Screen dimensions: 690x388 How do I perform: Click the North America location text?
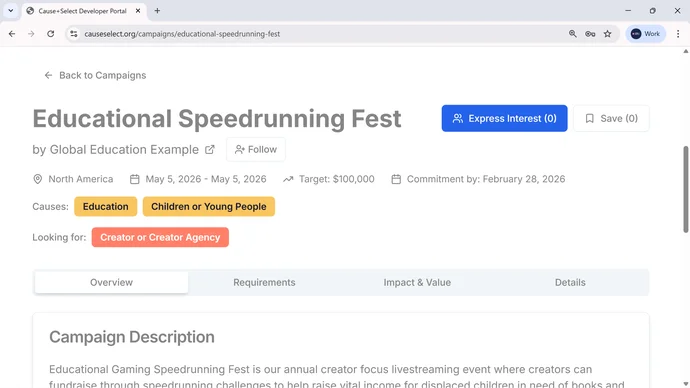click(81, 179)
